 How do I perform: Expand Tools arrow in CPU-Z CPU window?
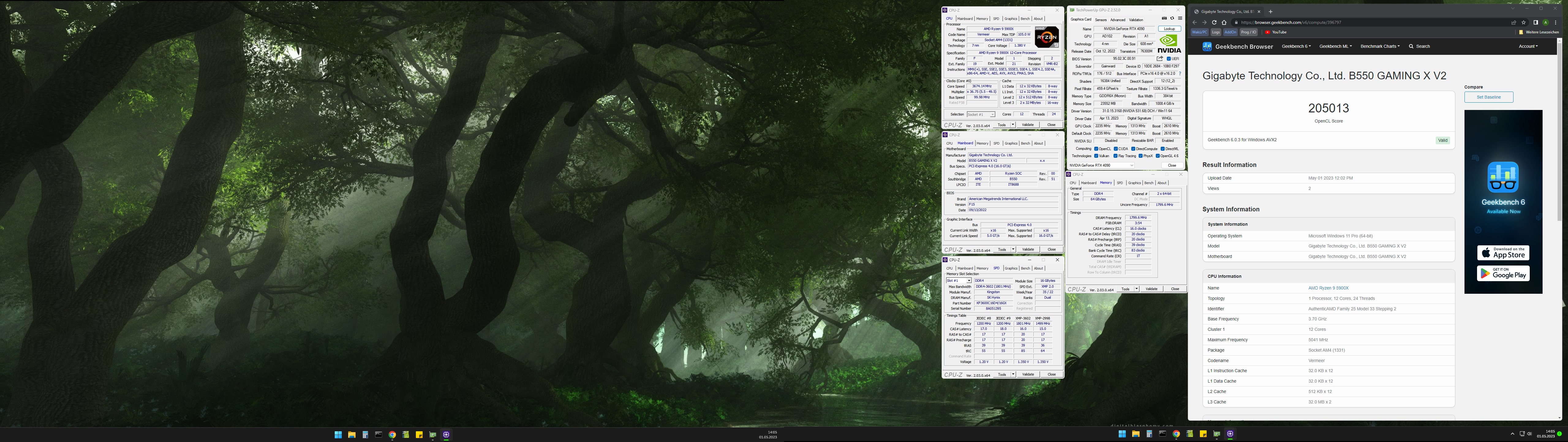[x=1013, y=125]
